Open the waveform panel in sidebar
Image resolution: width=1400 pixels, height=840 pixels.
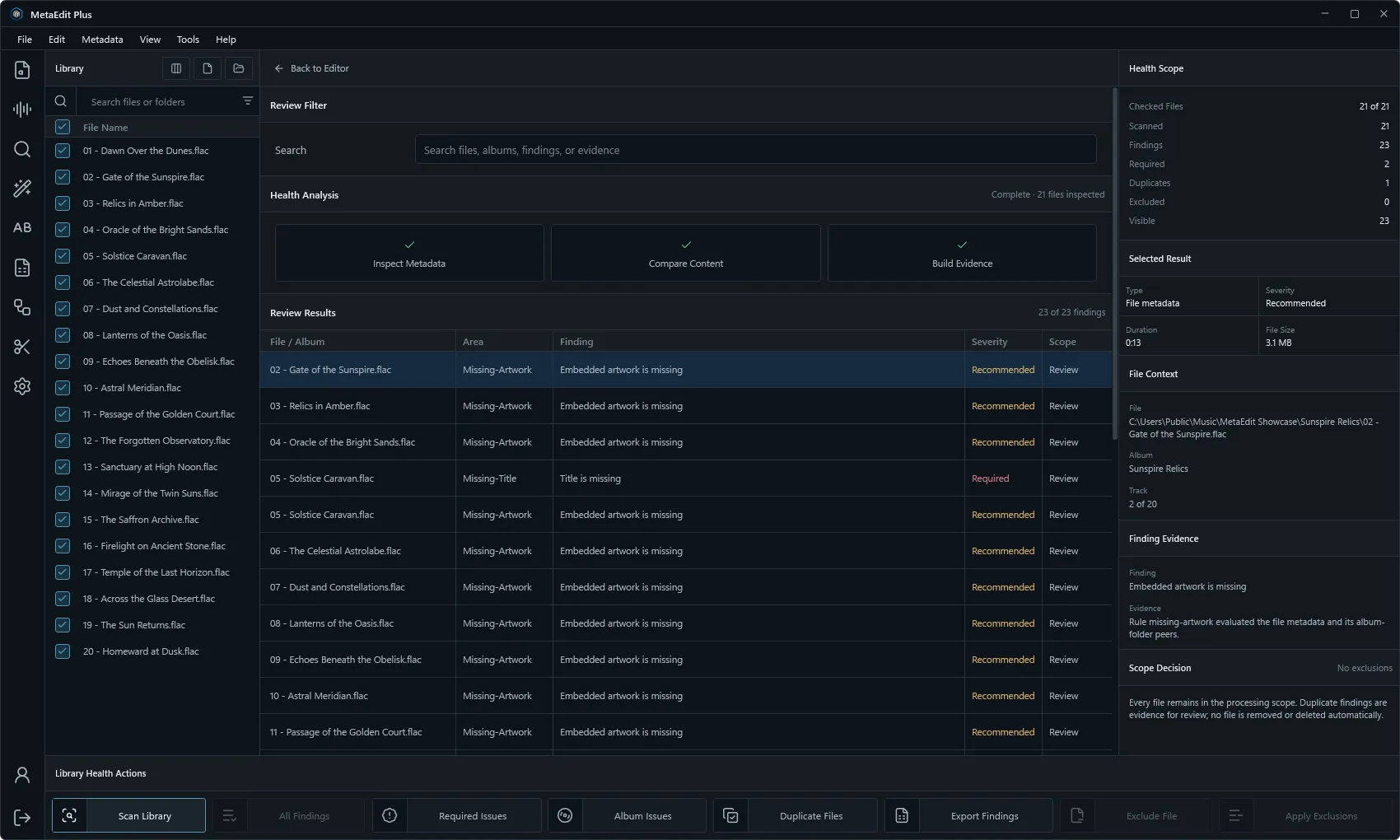pyautogui.click(x=22, y=110)
